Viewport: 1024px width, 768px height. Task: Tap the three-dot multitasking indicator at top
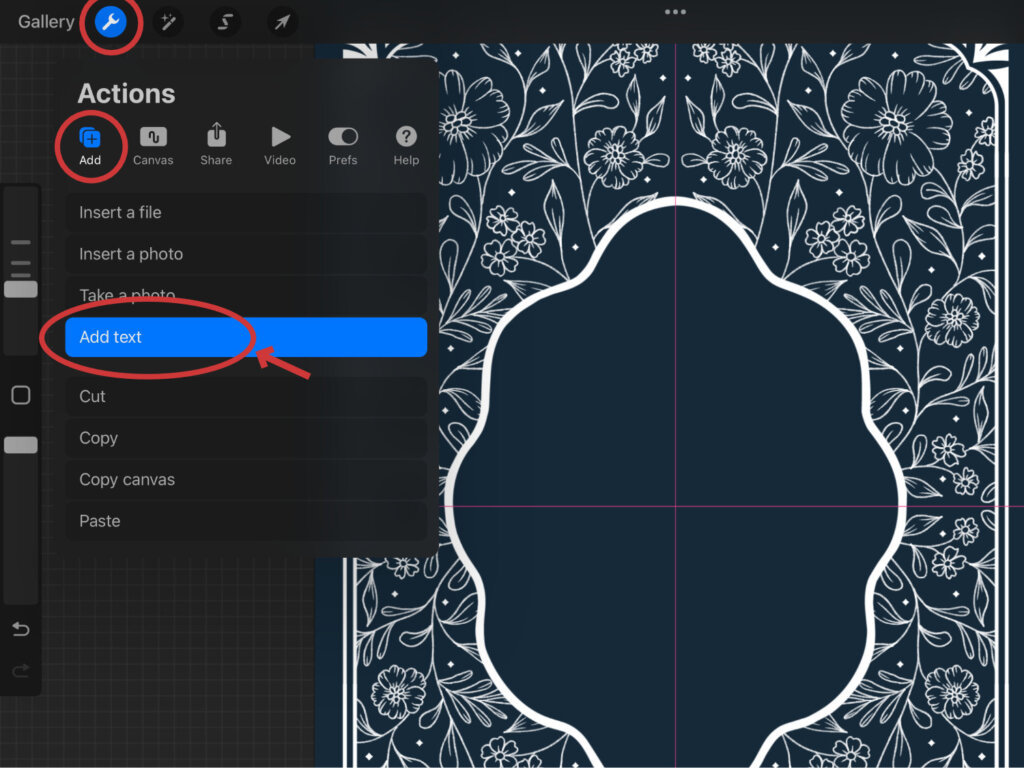[675, 12]
